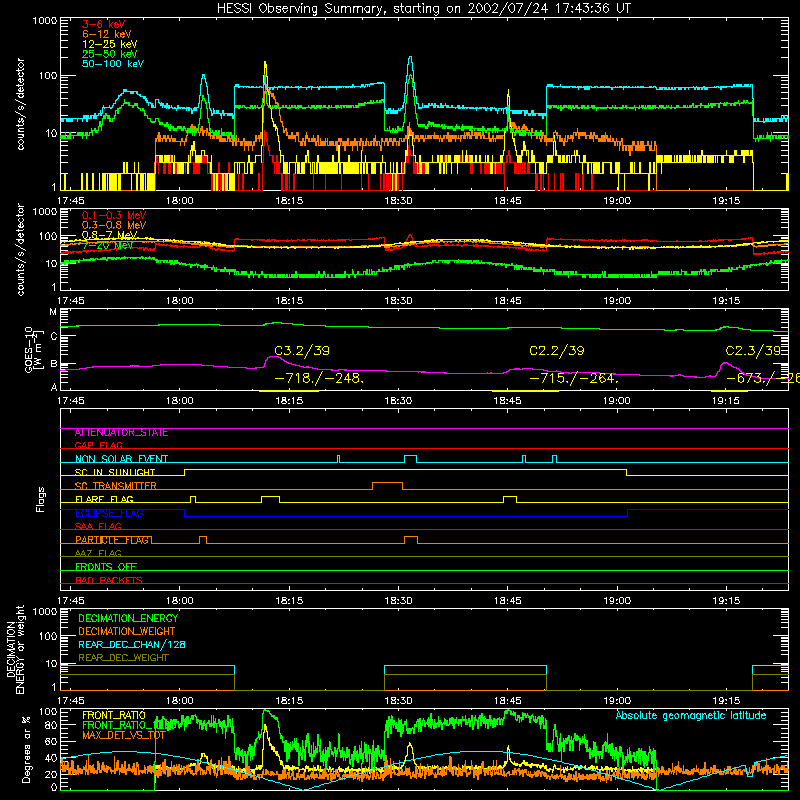This screenshot has height=800, width=800.
Task: Select the ATTENUATOR_STATE flag label
Action: (x=121, y=433)
